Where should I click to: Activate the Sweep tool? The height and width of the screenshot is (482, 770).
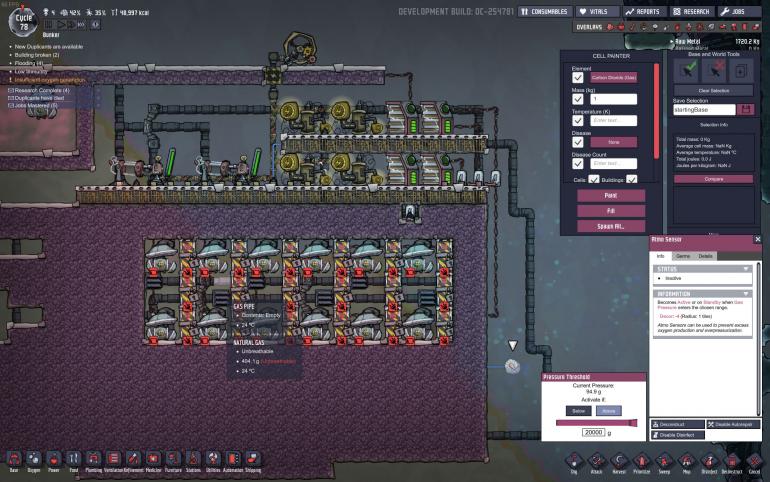[x=664, y=460]
